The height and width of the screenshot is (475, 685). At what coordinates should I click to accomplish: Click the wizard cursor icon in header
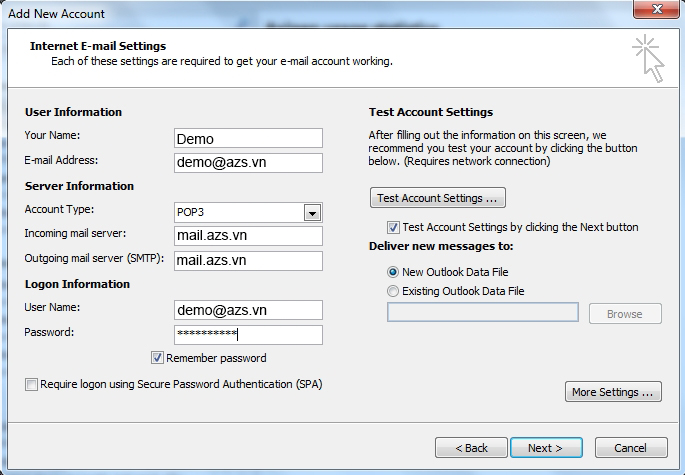tap(647, 58)
